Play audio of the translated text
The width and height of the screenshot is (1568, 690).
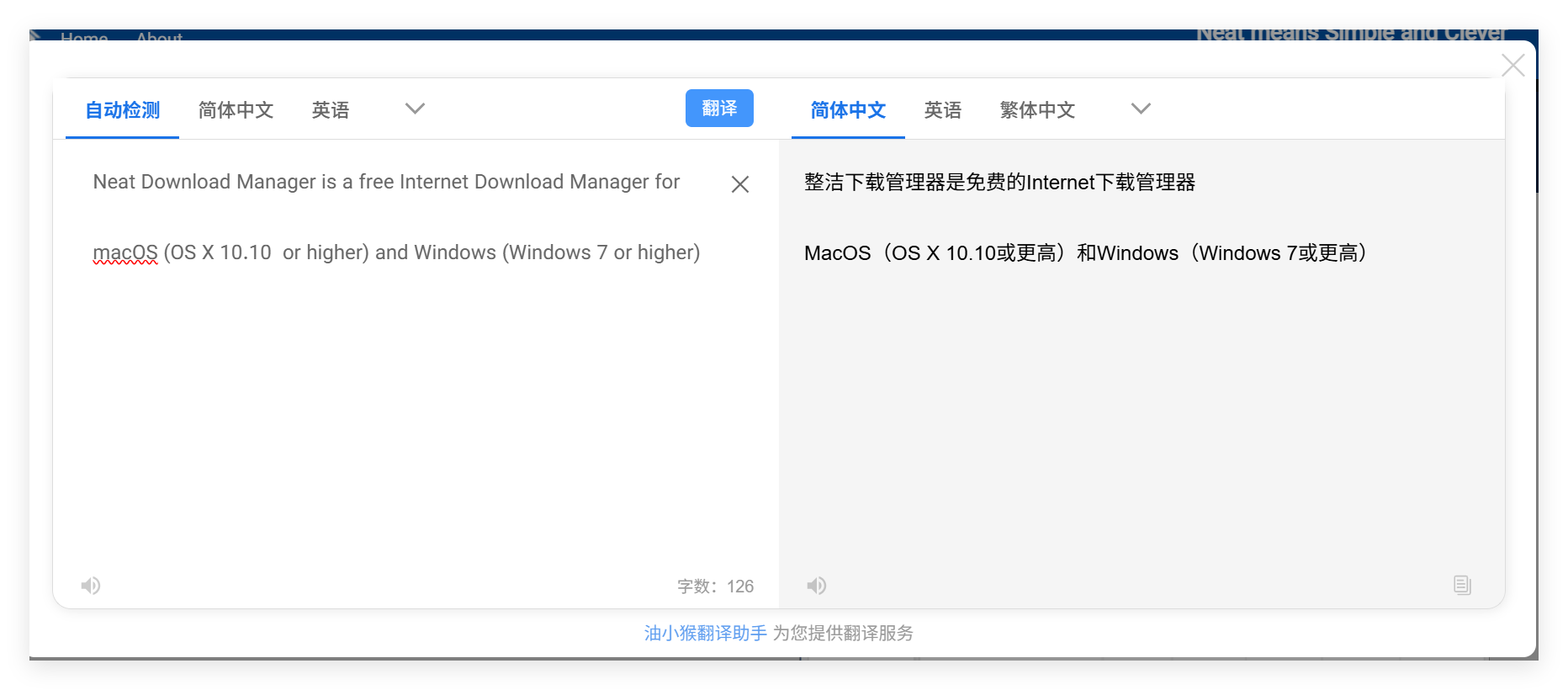click(817, 586)
